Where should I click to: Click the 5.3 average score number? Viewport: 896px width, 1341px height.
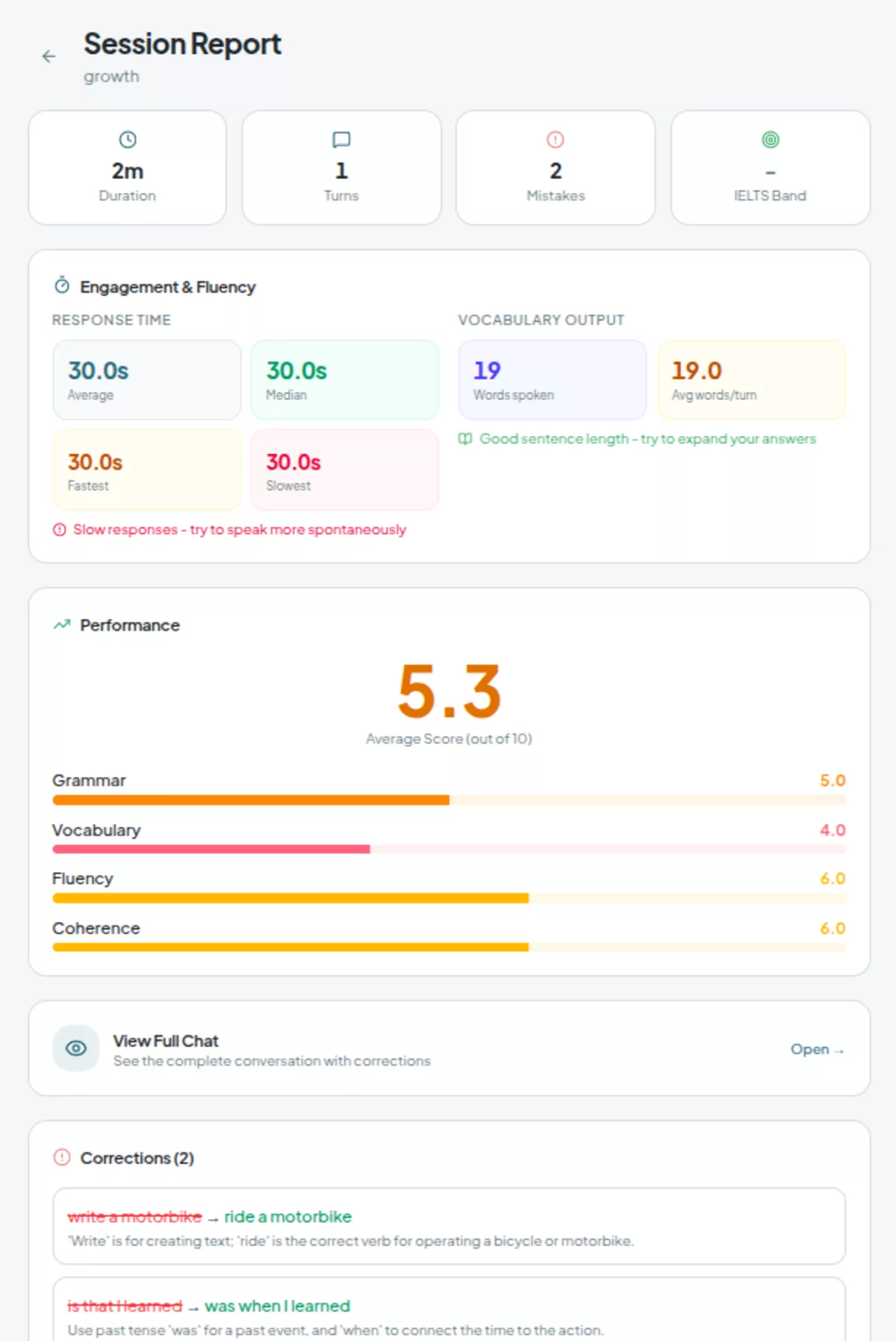tap(449, 691)
